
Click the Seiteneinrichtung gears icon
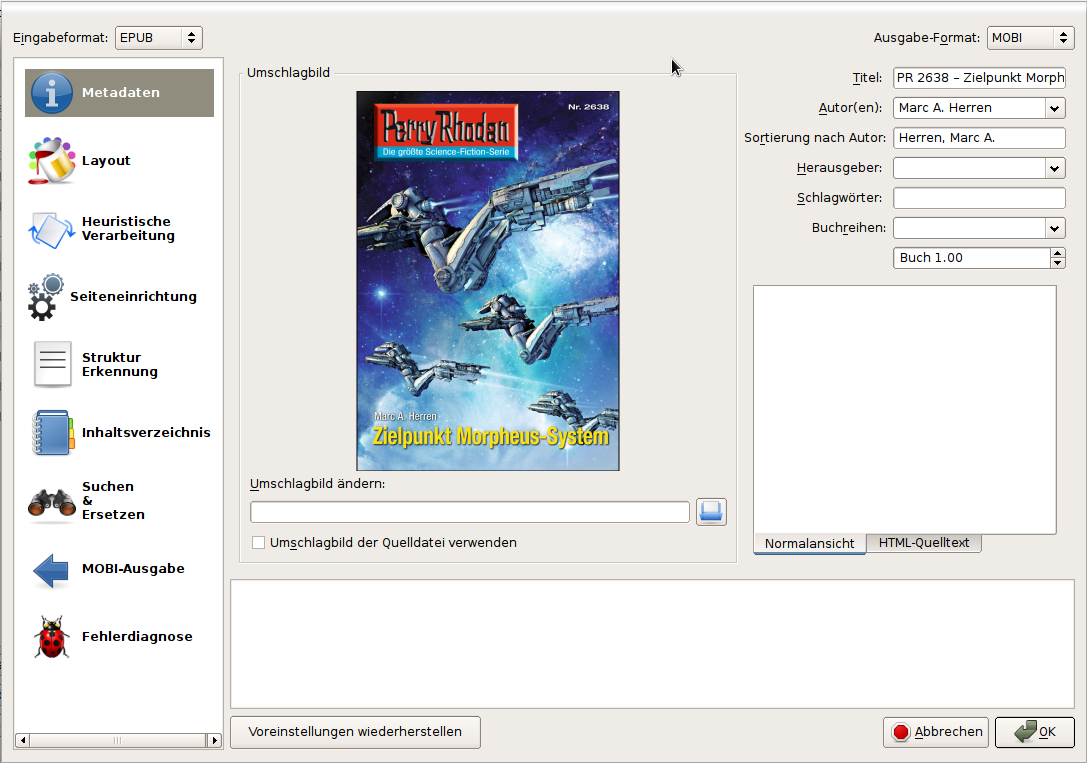coord(46,297)
